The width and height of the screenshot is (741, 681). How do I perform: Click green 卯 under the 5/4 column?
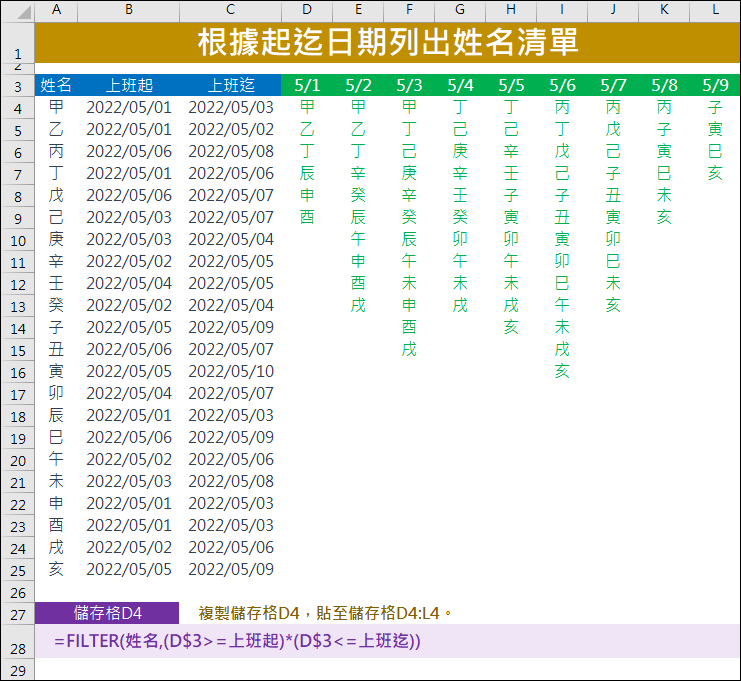click(x=460, y=239)
